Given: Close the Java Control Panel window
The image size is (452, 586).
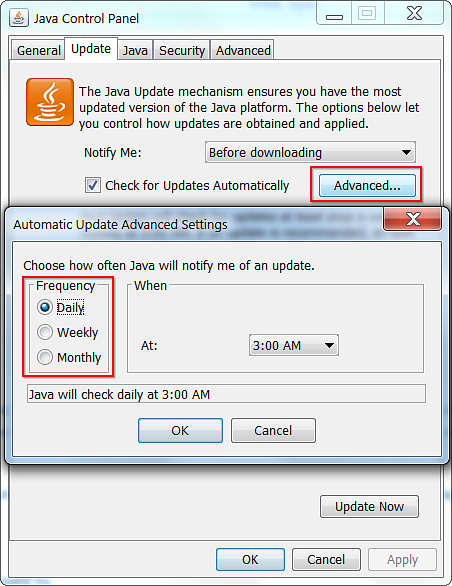Looking at the screenshot, I should pyautogui.click(x=414, y=14).
